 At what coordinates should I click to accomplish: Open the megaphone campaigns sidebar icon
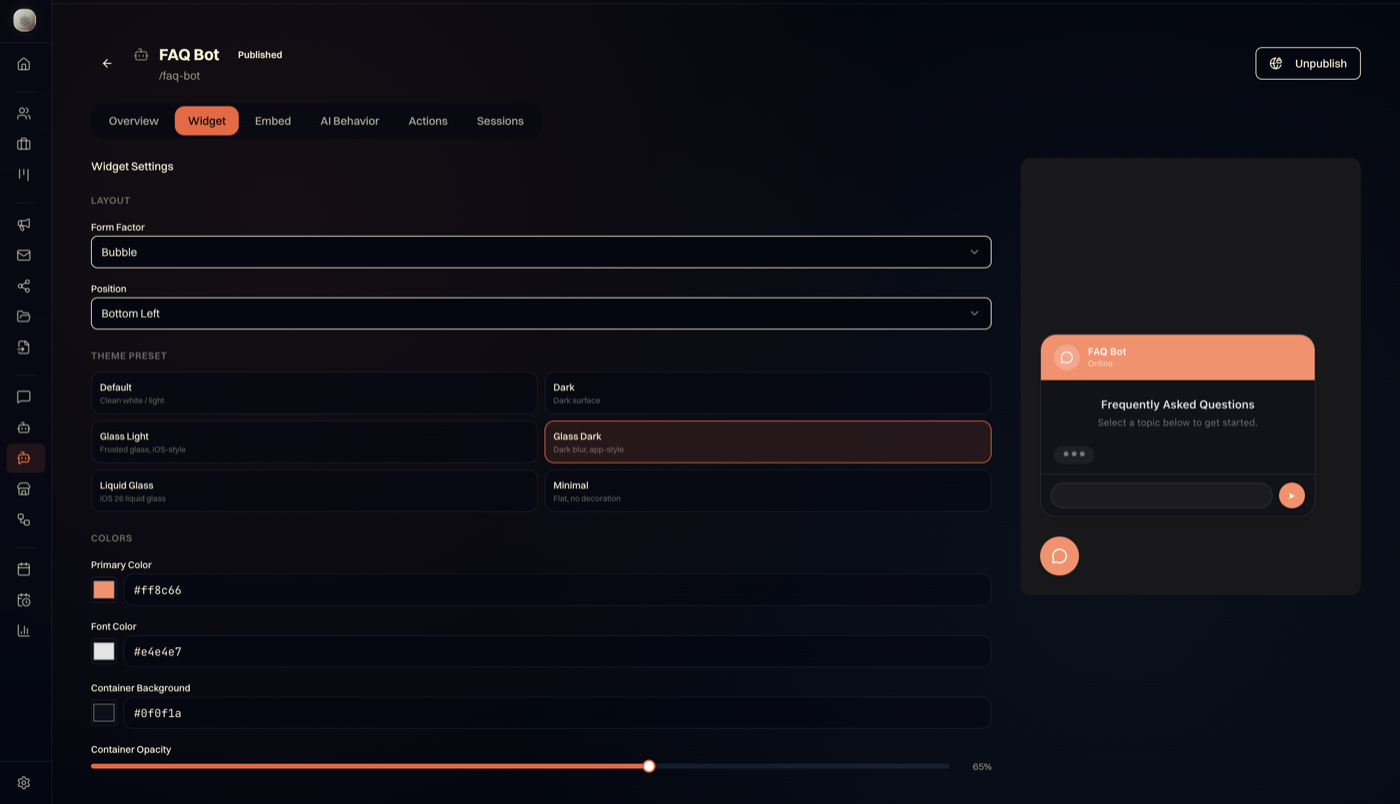pyautogui.click(x=24, y=224)
